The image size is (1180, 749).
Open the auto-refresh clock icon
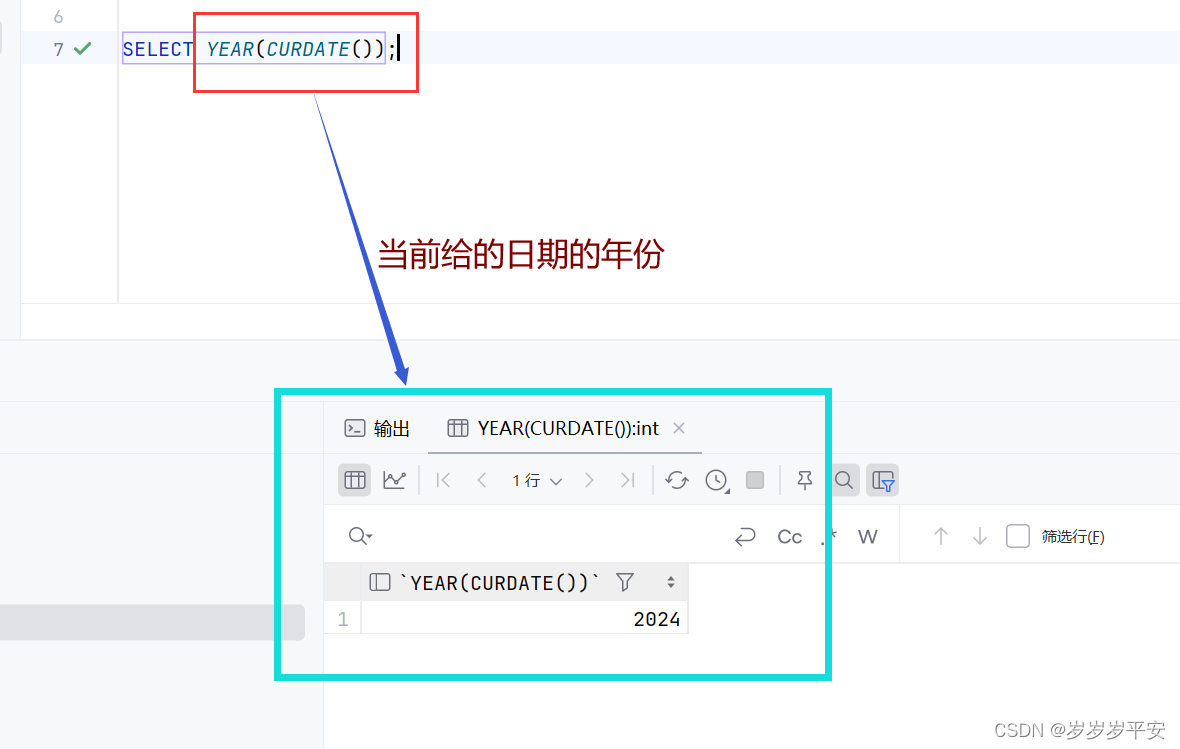[x=716, y=480]
